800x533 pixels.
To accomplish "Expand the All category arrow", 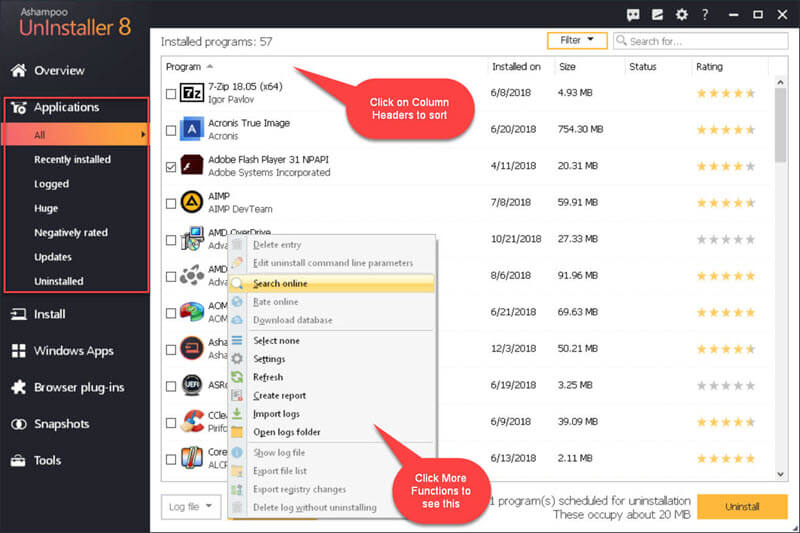I will (143, 135).
